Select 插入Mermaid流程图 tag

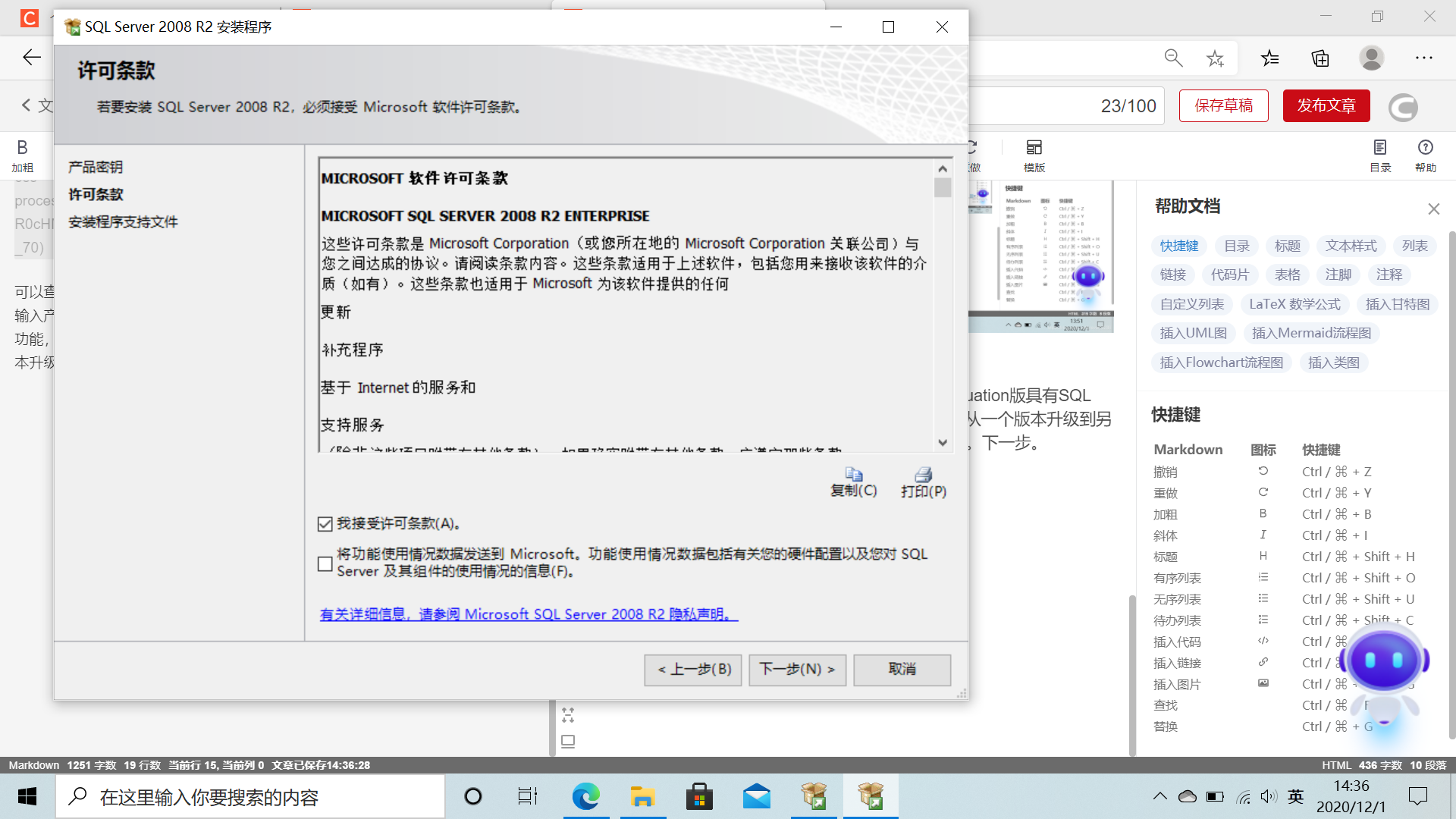1311,333
